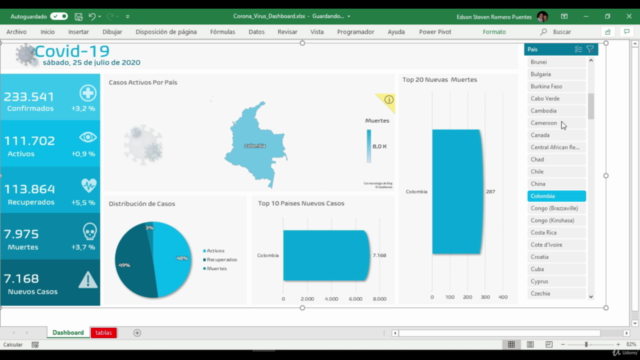Switch to the Insertar tab
The image size is (640, 360).
coord(78,32)
